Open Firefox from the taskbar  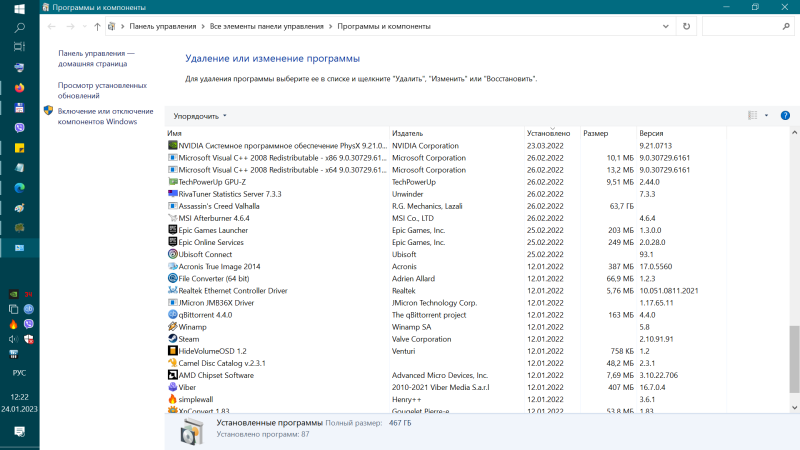click(19, 88)
